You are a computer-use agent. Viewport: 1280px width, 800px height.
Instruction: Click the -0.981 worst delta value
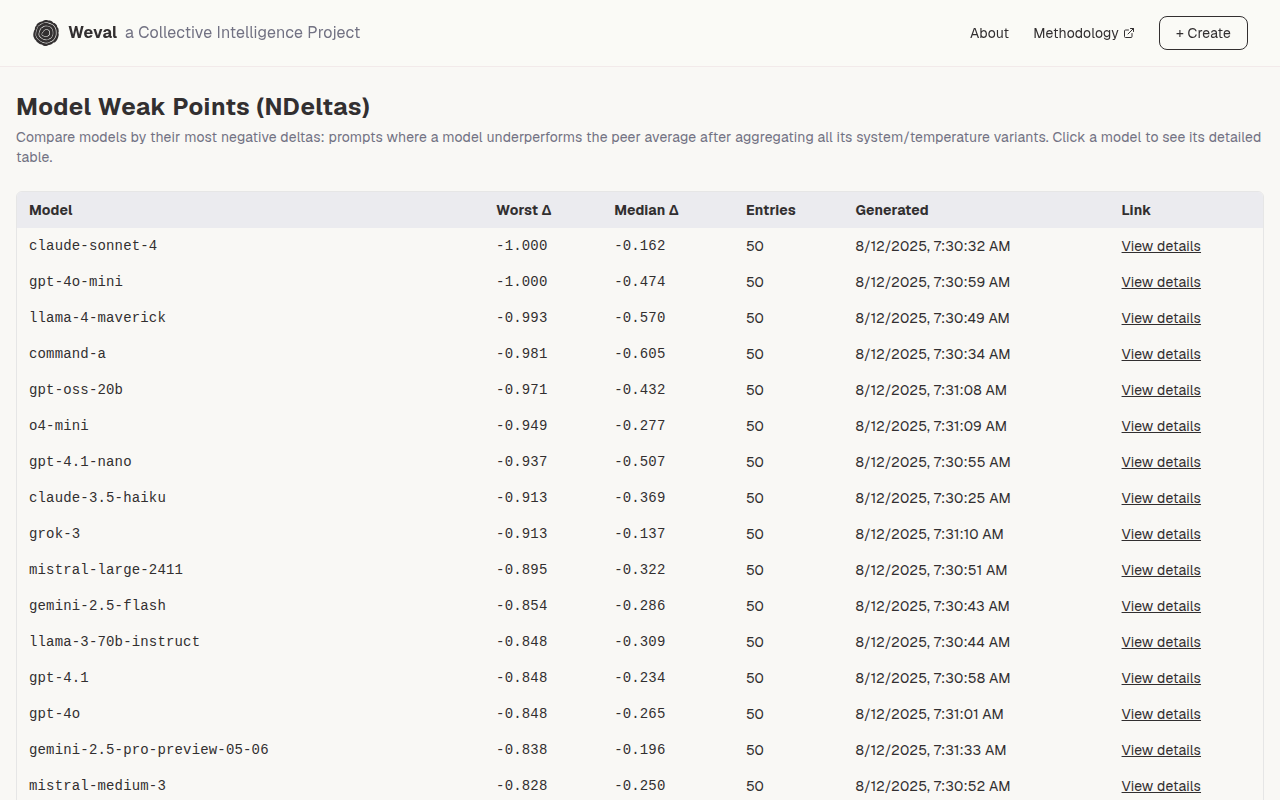coord(522,354)
